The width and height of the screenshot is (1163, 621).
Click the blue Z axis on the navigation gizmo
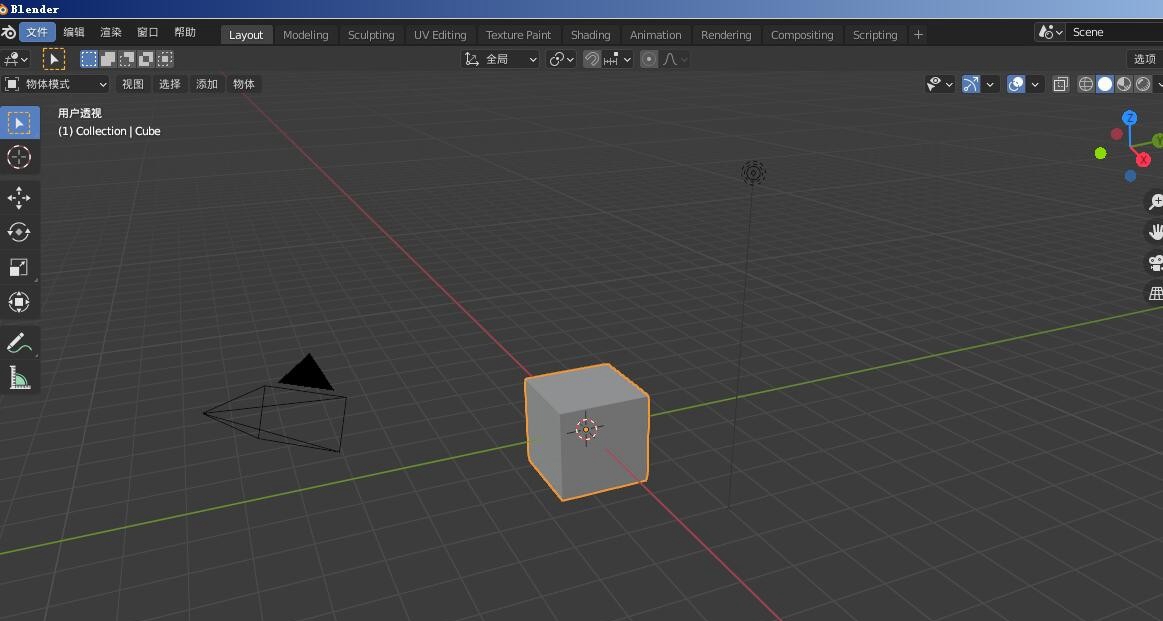point(1130,118)
